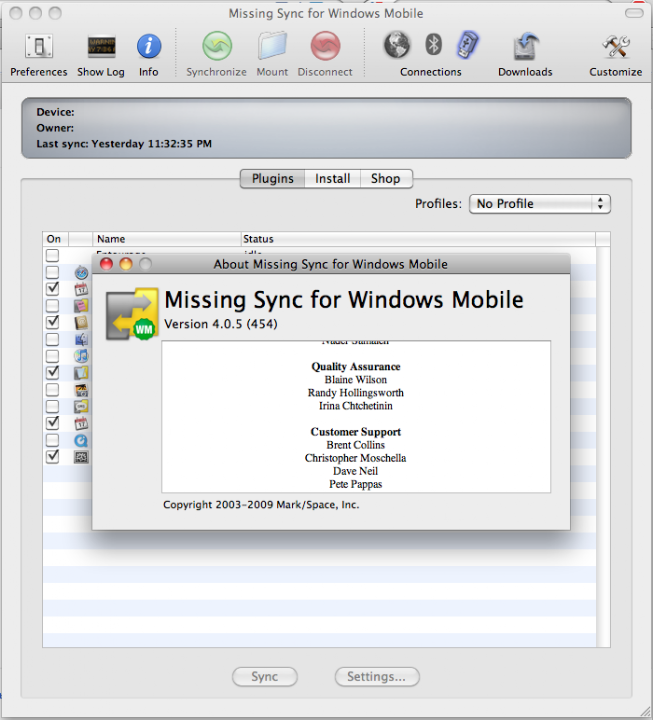Open the blue Info icon
This screenshot has height=720, width=653.
149,46
